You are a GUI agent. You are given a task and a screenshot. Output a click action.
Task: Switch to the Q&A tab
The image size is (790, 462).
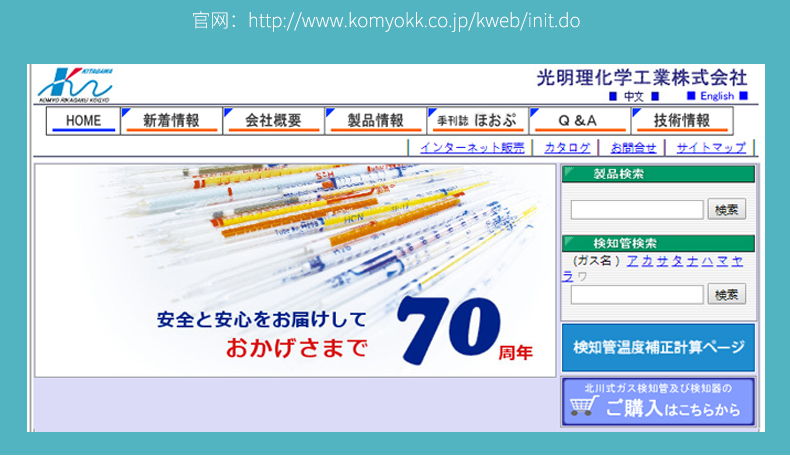[x=579, y=121]
